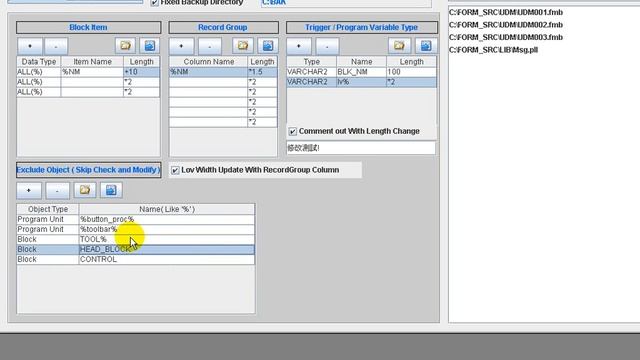Save icon in Block Item panel
640x360 pixels.
[150, 46]
